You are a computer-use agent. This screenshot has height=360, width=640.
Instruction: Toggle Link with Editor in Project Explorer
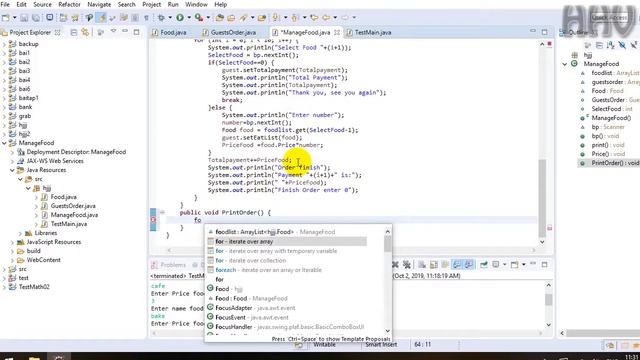click(85, 32)
